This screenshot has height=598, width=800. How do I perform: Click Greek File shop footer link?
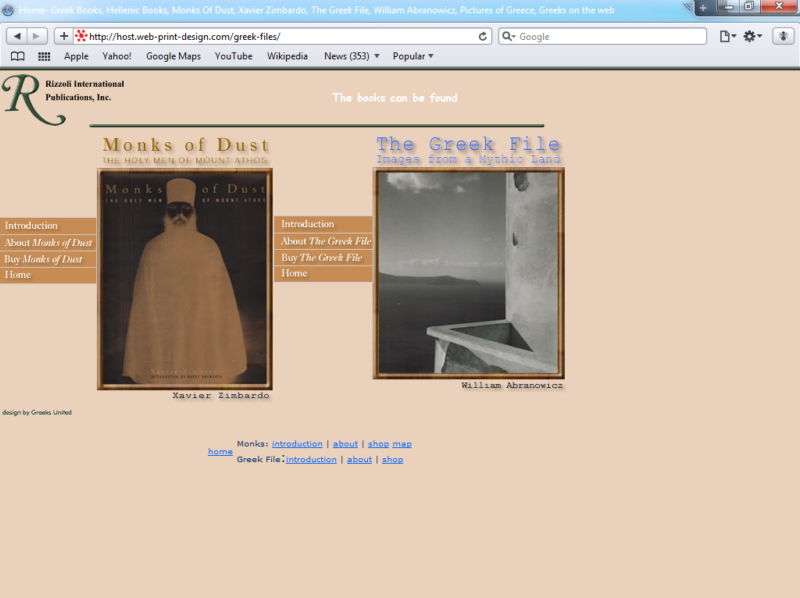click(392, 460)
